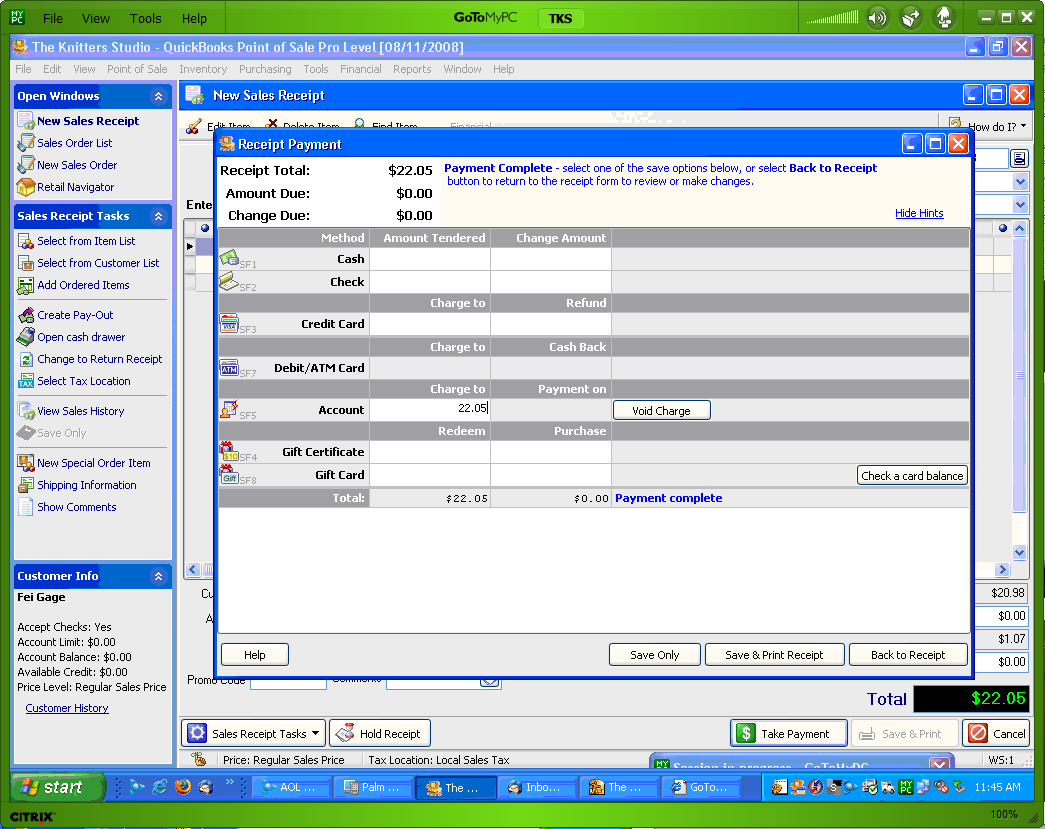Expand the How do I? dropdown
Screen dimensions: 1045x829
coord(990,127)
